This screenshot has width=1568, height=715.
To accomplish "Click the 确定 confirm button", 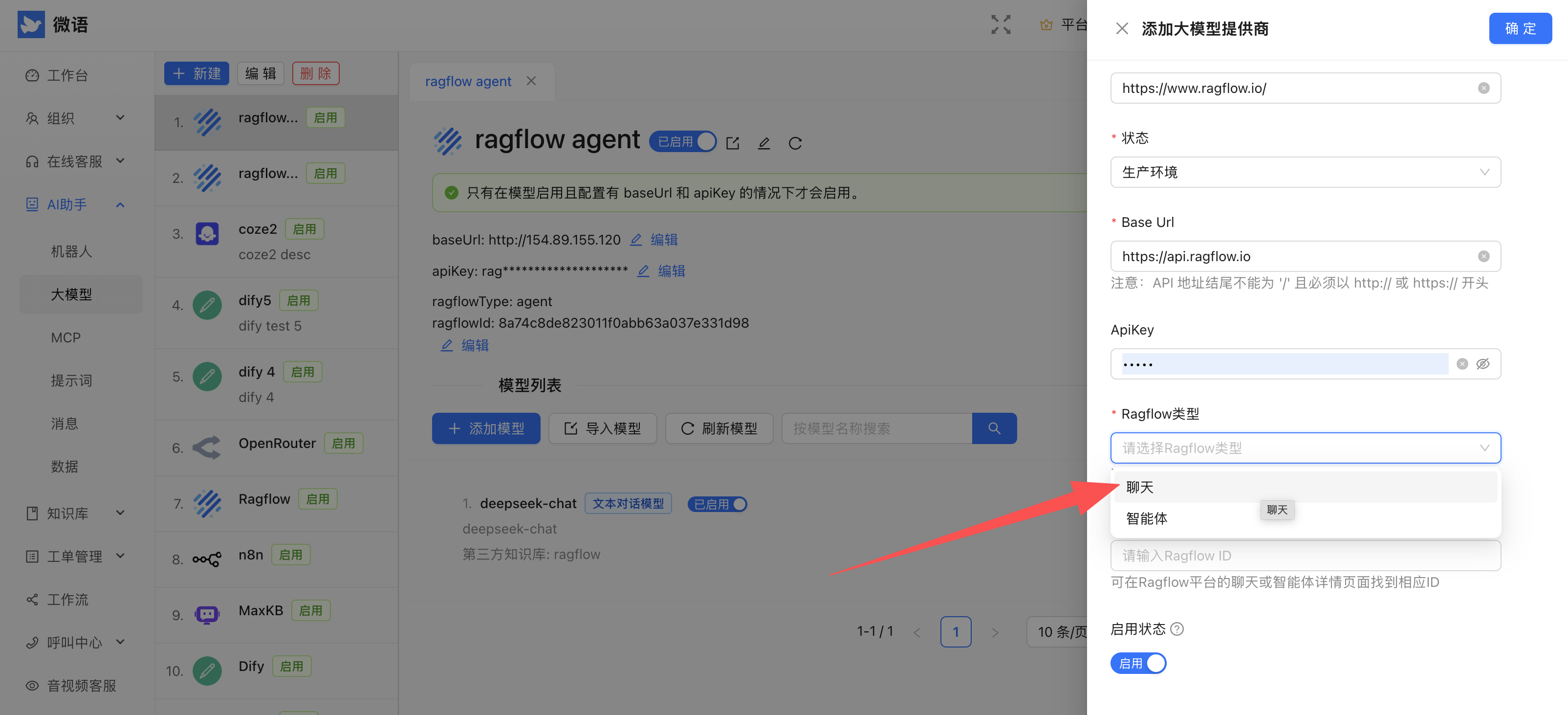I will click(x=1519, y=29).
